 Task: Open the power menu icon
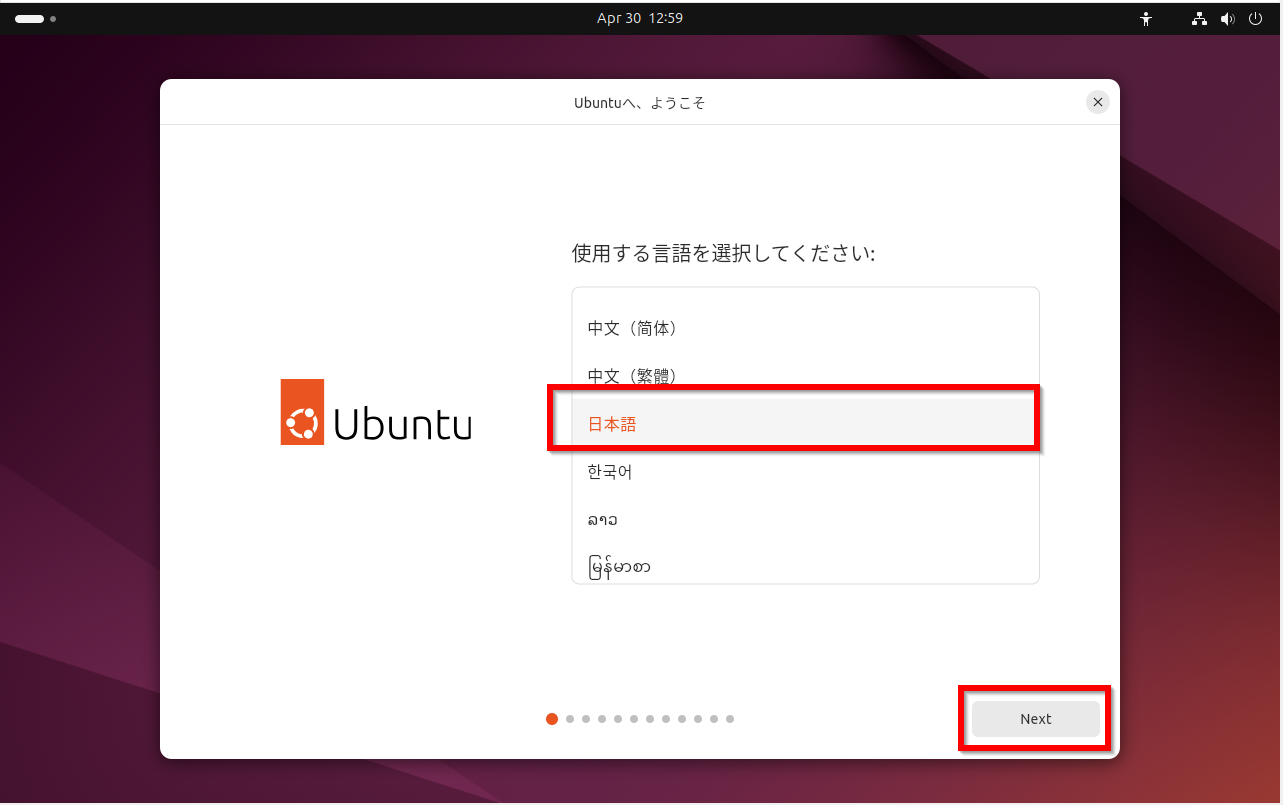click(1256, 18)
